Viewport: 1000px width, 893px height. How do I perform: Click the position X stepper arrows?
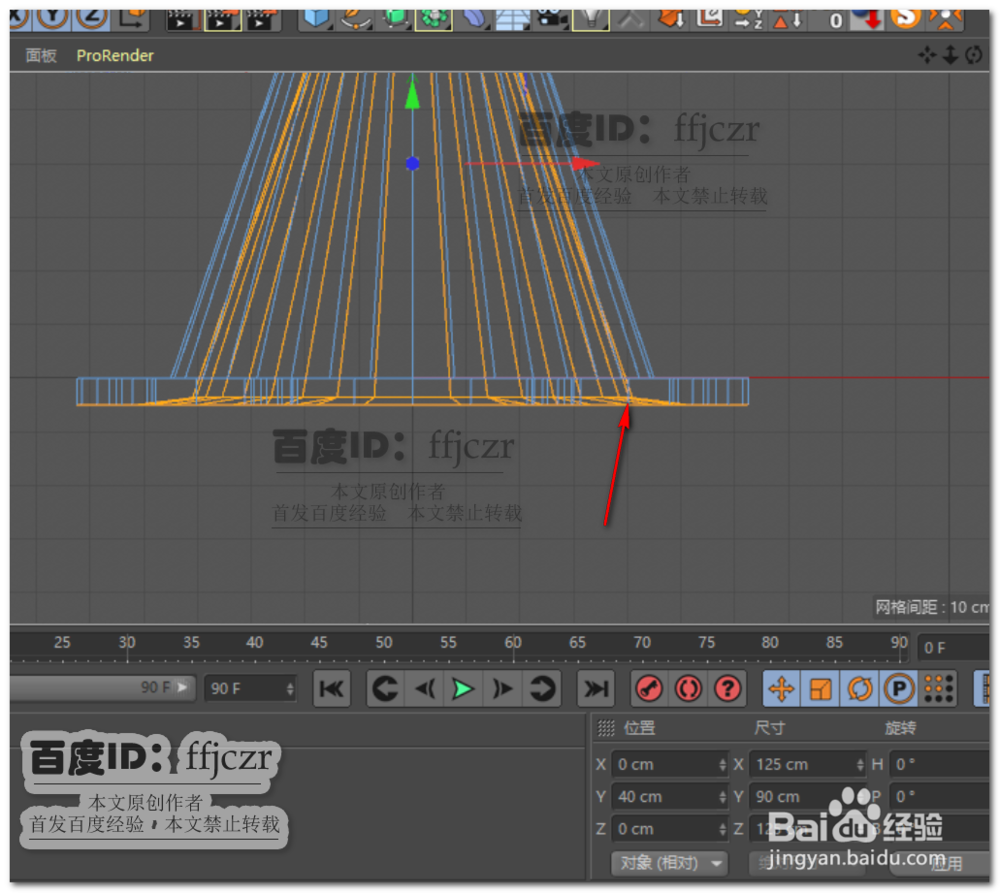coord(723,764)
